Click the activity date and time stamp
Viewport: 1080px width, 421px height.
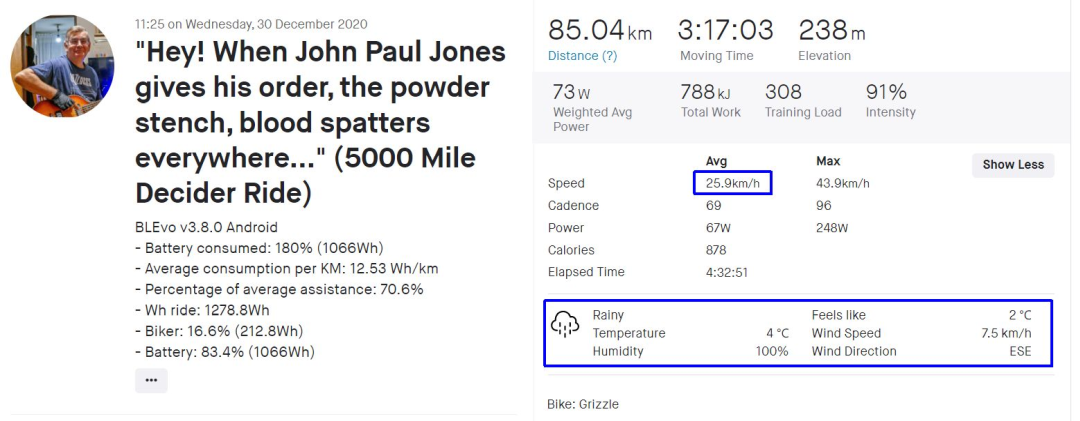click(x=251, y=24)
